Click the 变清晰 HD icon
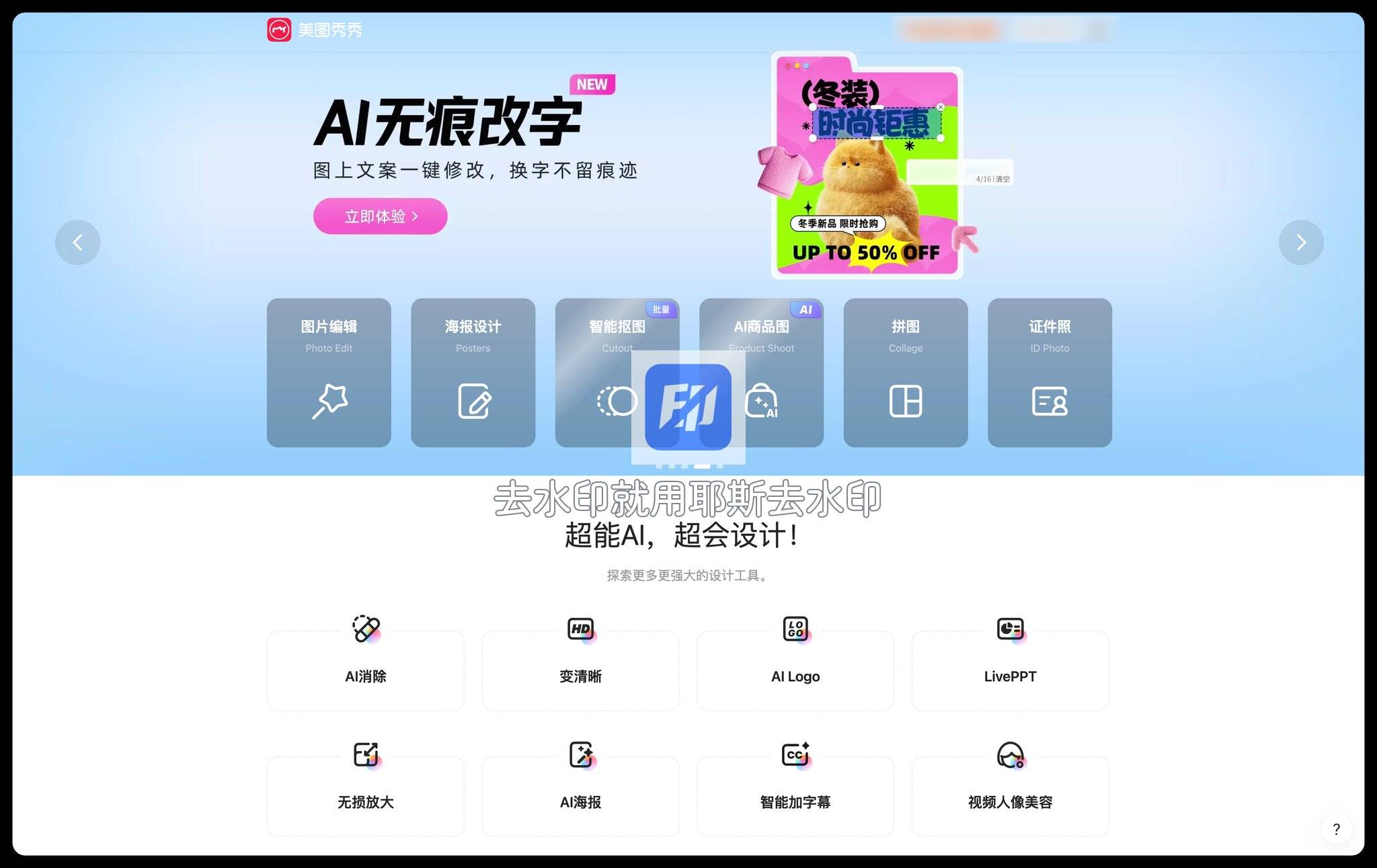1377x868 pixels. click(x=582, y=629)
